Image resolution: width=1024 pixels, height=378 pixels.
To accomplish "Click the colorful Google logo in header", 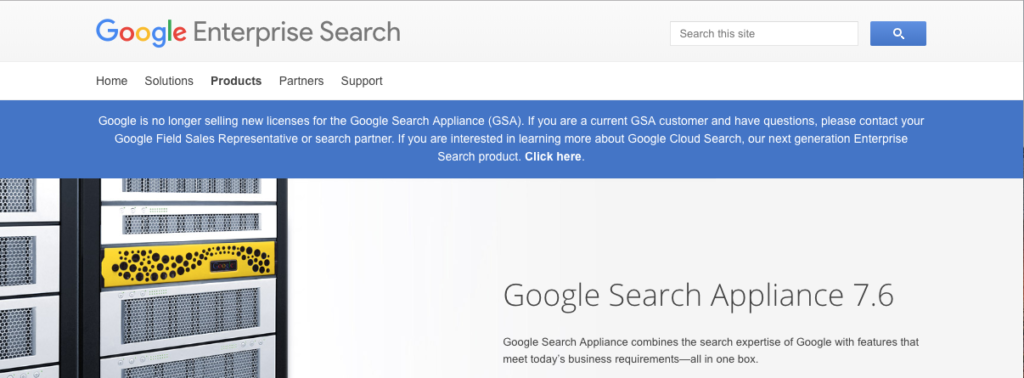I will (141, 32).
